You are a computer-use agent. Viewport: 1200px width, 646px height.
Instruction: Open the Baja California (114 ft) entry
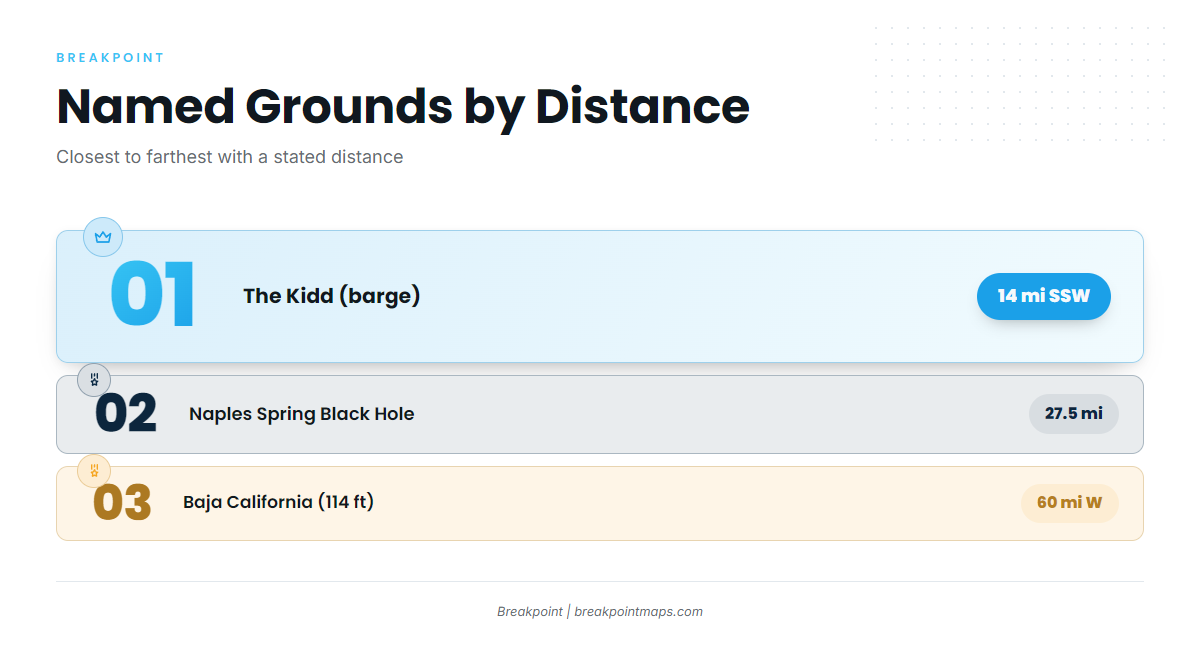click(x=279, y=503)
